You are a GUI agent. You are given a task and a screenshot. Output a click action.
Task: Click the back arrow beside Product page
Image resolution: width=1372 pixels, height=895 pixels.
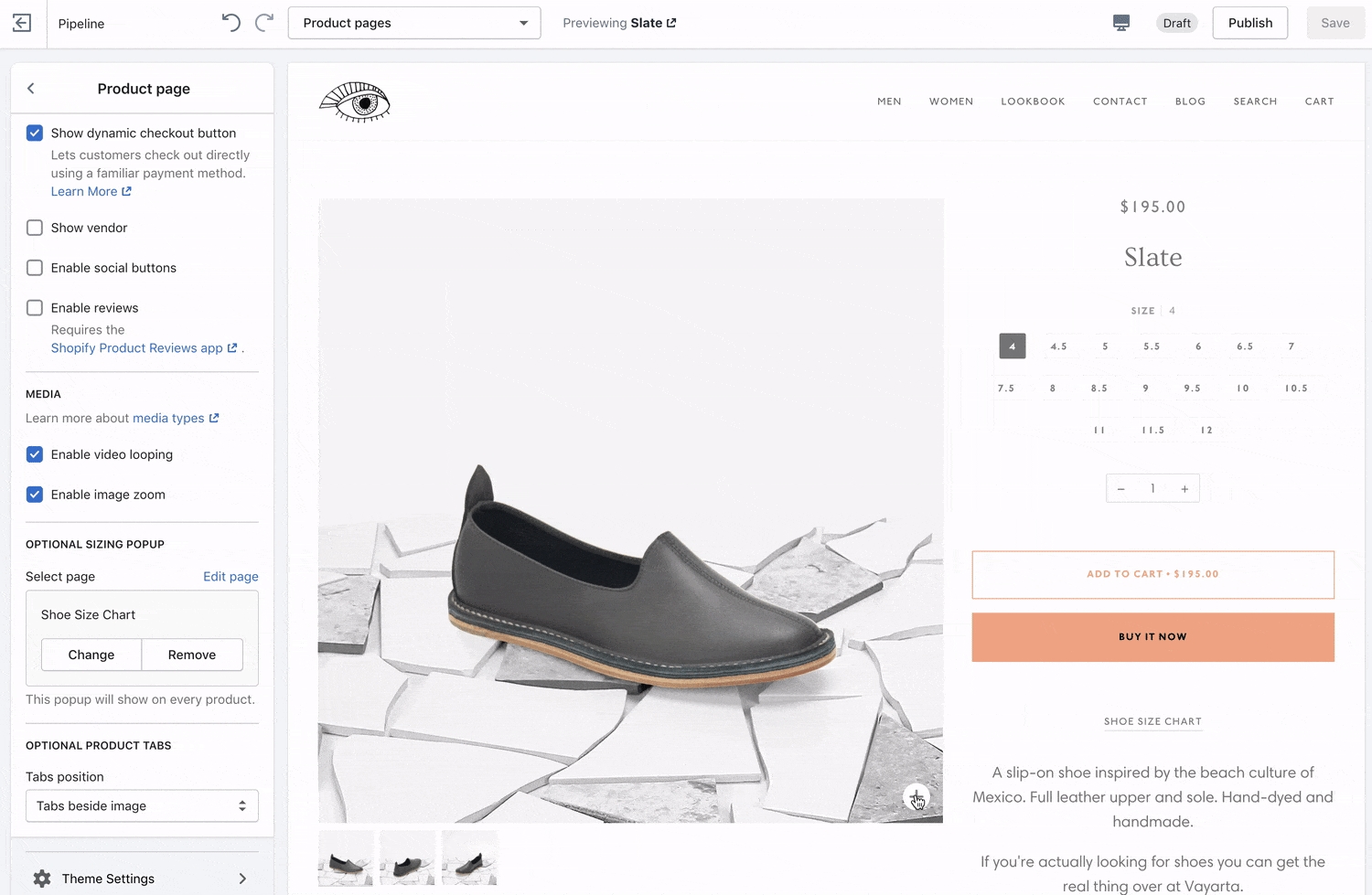click(31, 89)
